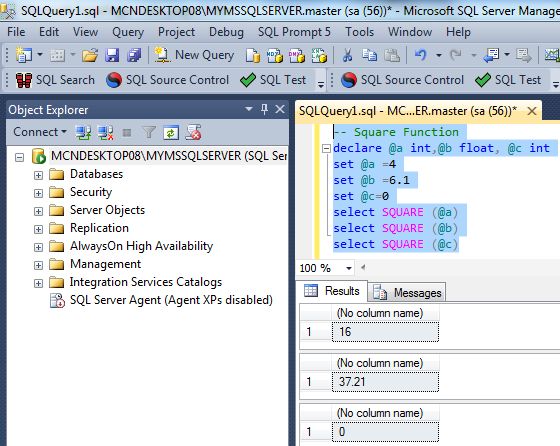Click first SQL Test button
This screenshot has height=446, width=560.
(273, 80)
